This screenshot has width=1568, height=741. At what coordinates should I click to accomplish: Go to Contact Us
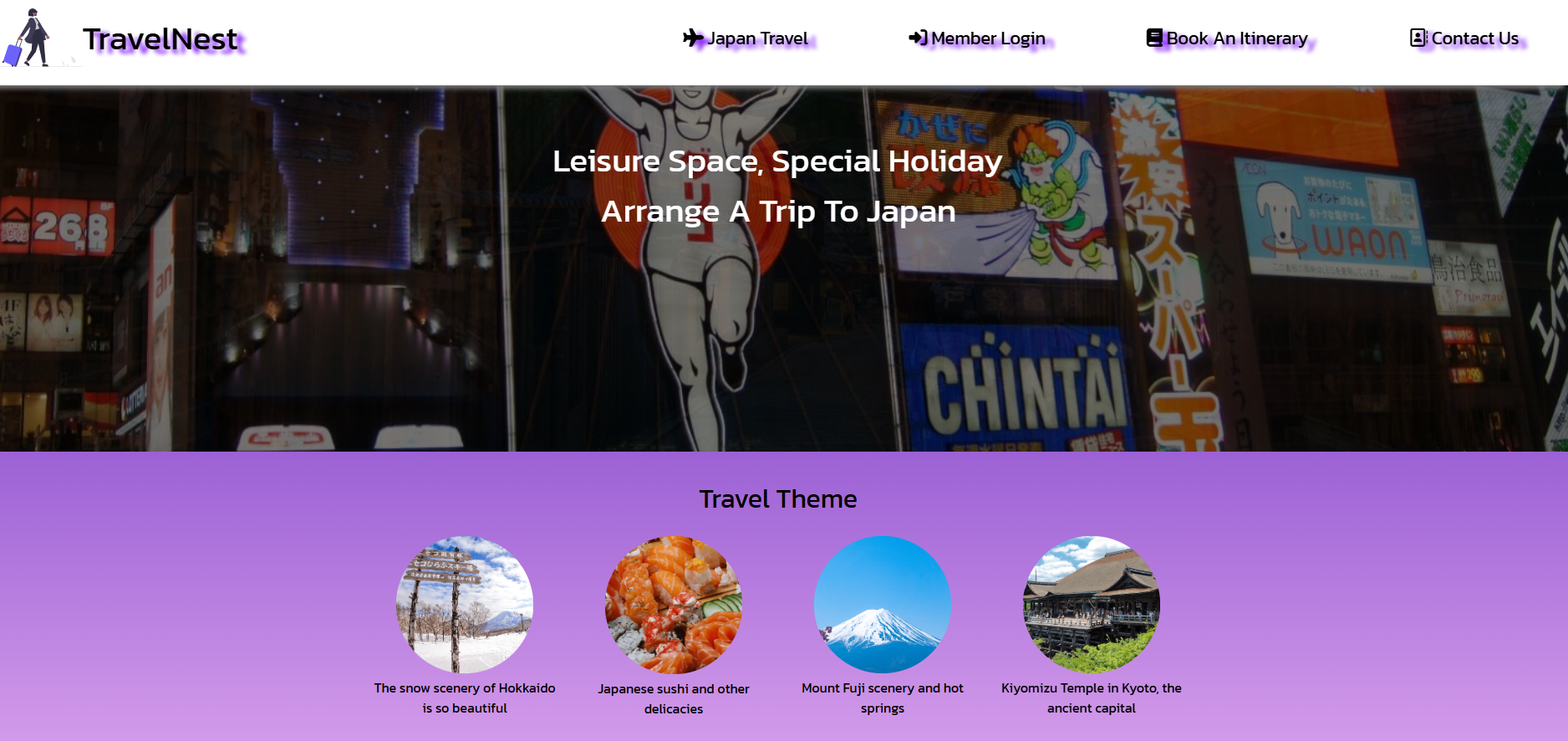pyautogui.click(x=1464, y=38)
